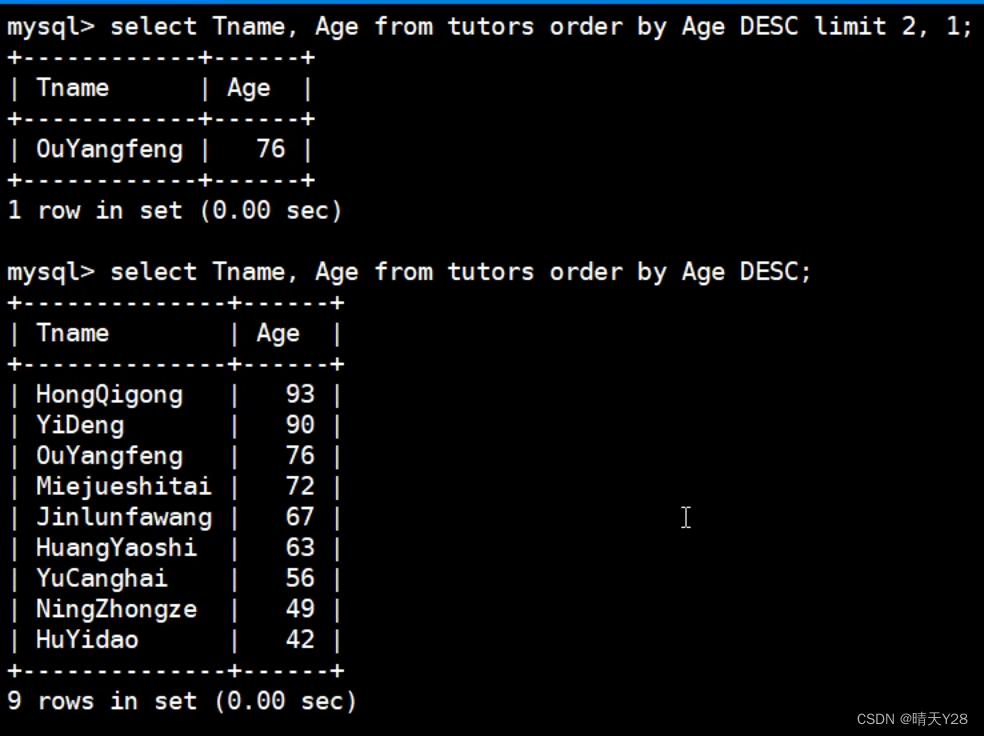Image resolution: width=984 pixels, height=736 pixels.
Task: Click 'OuYangfeng' in the first result table
Action: pos(109,150)
